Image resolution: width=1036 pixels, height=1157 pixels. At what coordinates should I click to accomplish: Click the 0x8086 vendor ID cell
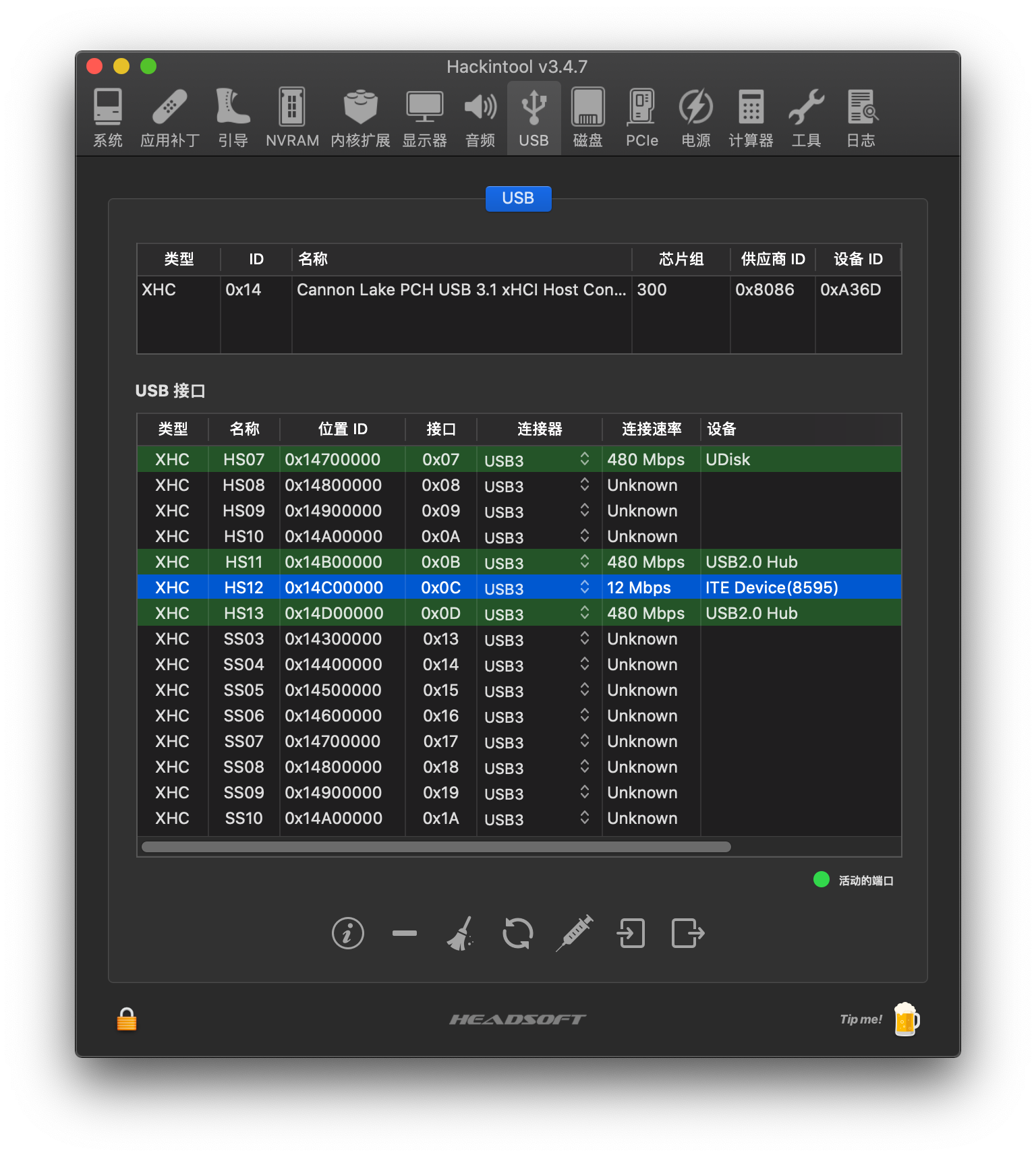773,289
